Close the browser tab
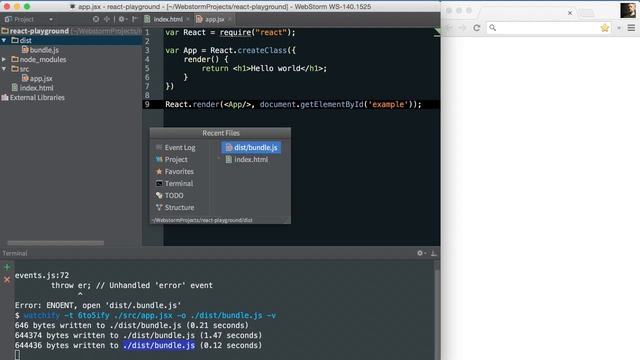 (570, 13)
